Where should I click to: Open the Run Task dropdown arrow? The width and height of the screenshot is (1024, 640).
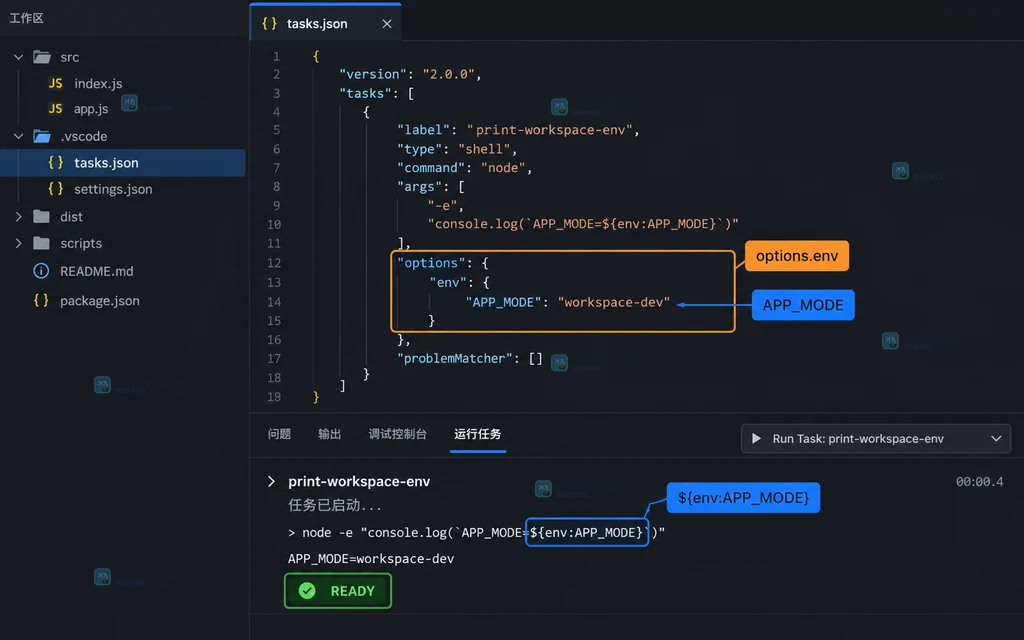(996, 438)
